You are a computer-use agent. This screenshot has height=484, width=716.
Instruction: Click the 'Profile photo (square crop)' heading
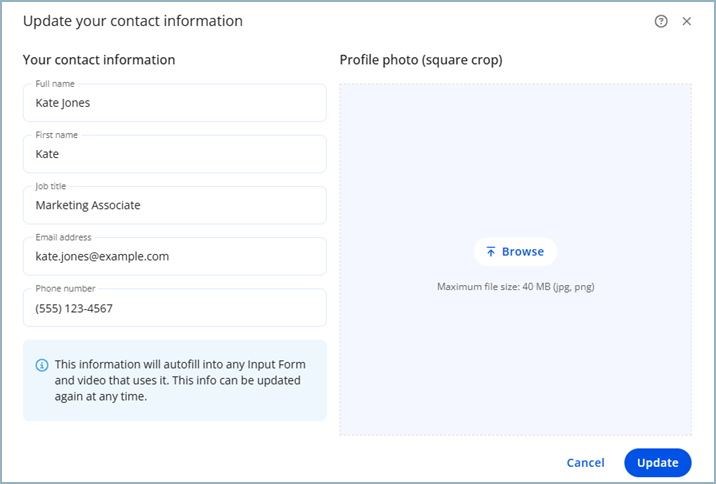click(x=420, y=60)
